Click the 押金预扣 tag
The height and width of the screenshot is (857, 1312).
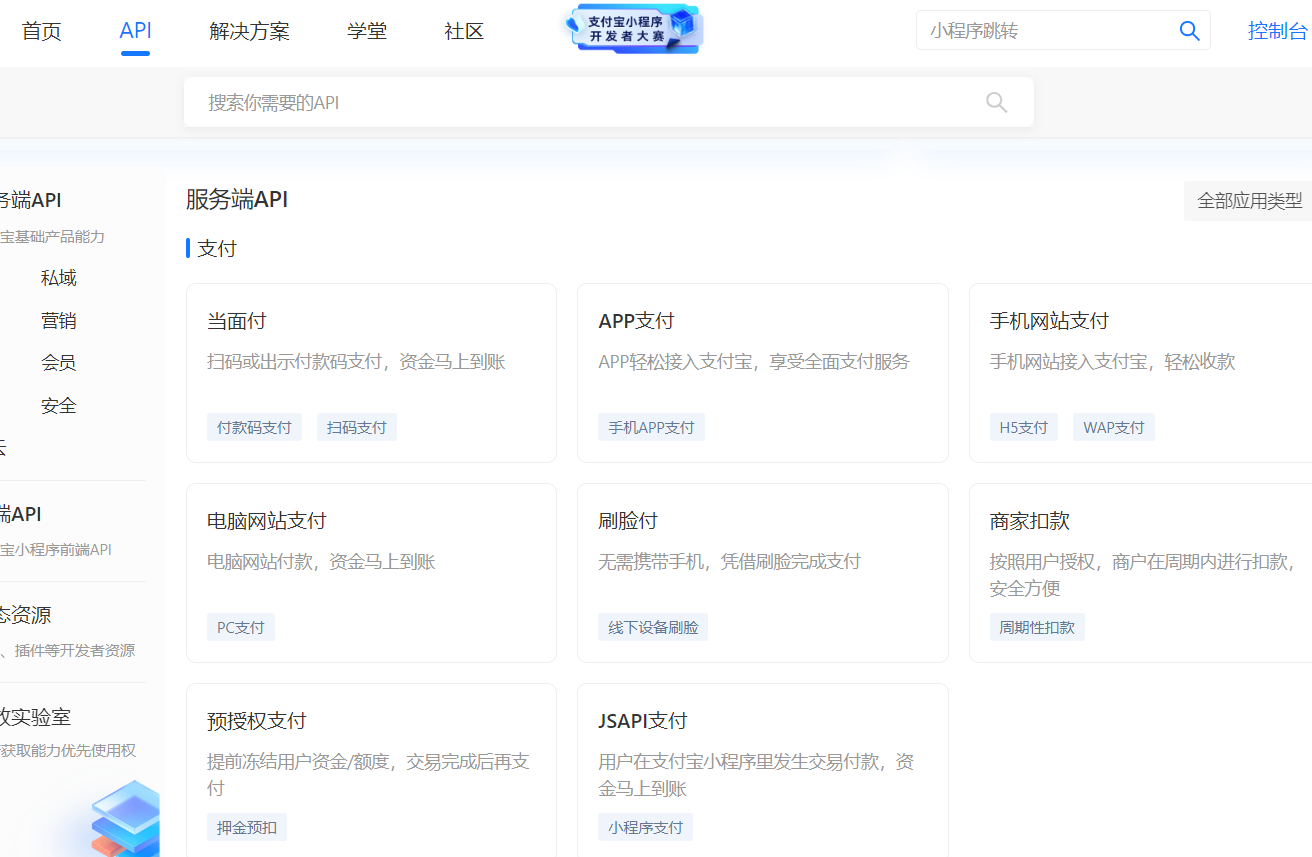(247, 827)
